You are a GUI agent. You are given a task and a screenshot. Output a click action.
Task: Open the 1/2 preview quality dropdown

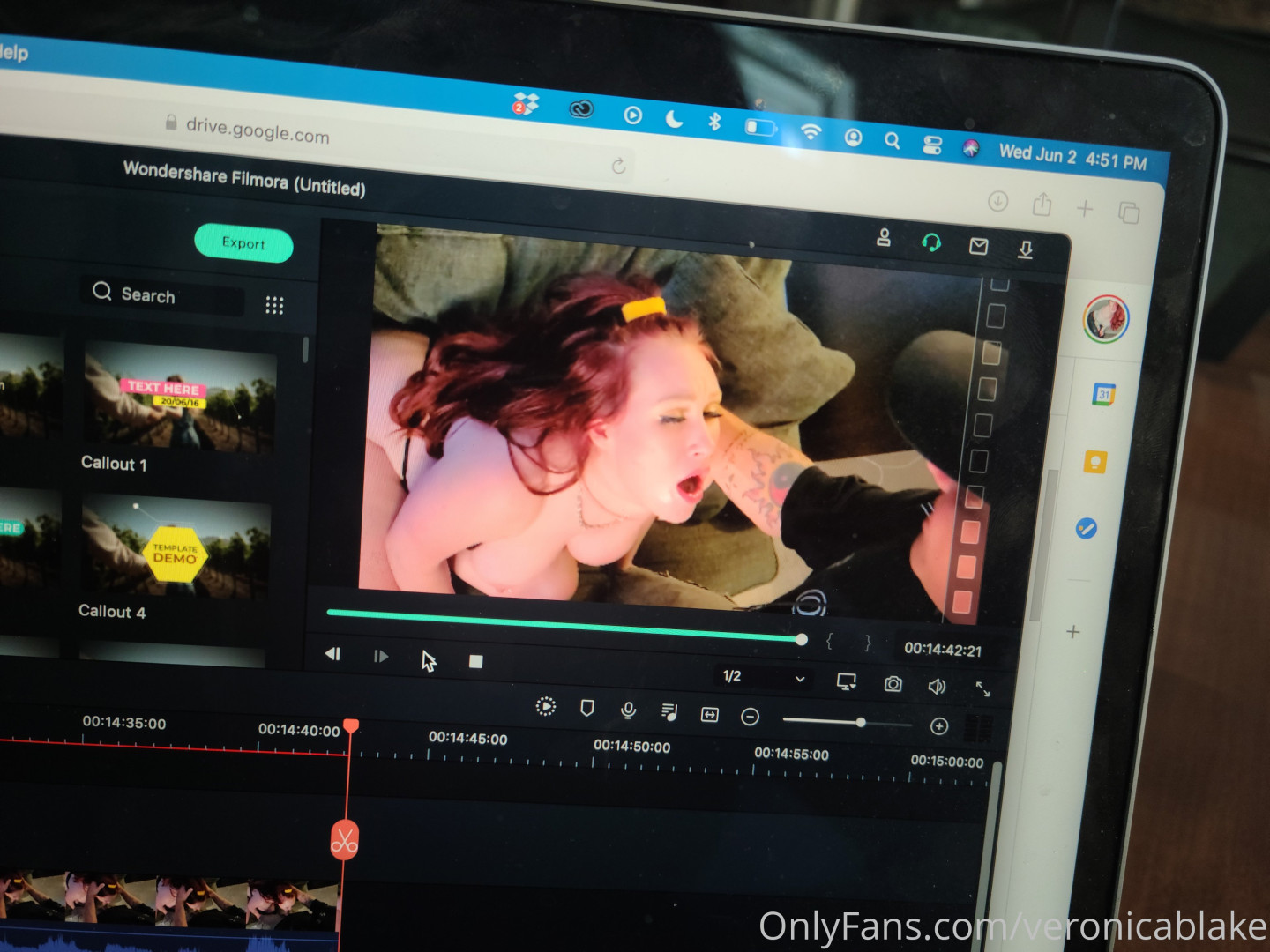tap(763, 677)
